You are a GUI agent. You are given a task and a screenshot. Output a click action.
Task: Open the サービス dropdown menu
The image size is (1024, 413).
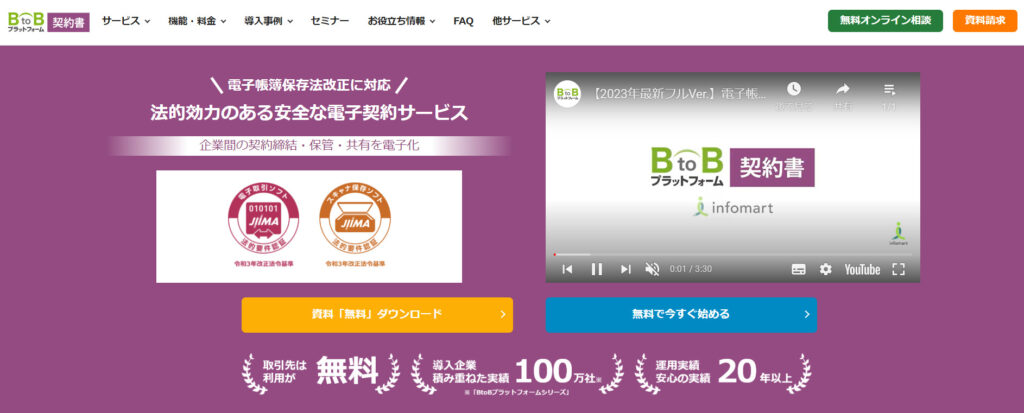126,21
